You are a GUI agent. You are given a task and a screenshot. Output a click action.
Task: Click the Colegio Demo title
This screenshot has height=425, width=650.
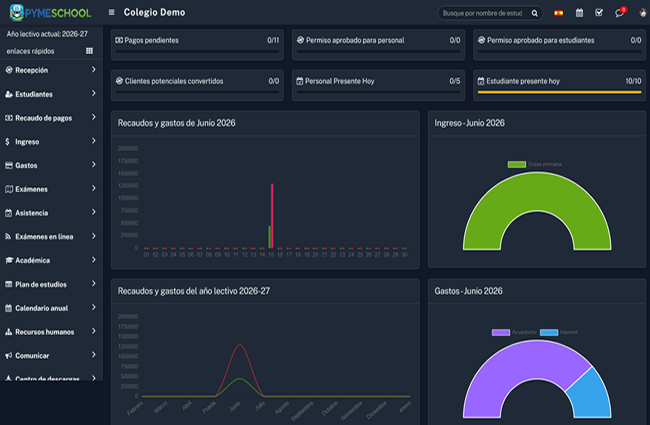click(155, 12)
